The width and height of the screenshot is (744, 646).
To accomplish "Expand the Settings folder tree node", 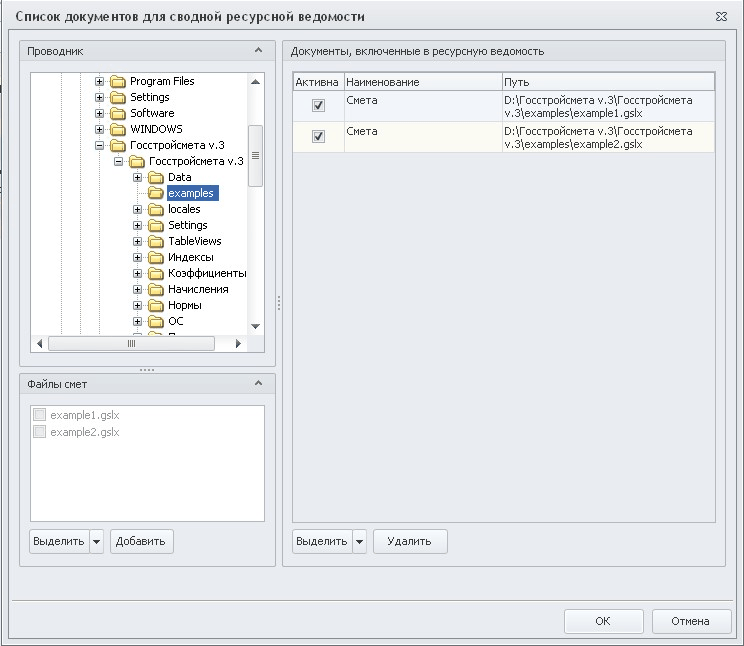I will [x=100, y=97].
